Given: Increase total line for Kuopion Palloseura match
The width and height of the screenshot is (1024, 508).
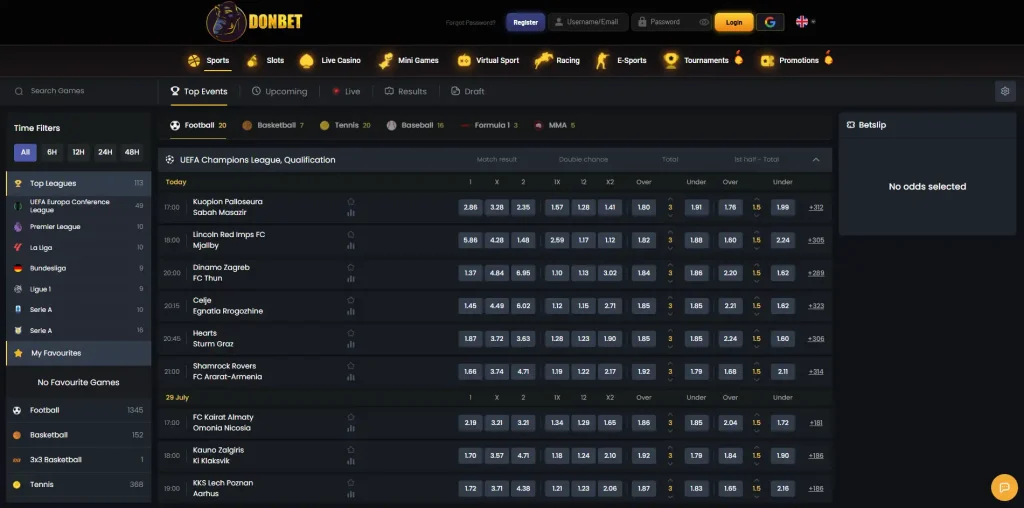Looking at the screenshot, I should point(670,199).
